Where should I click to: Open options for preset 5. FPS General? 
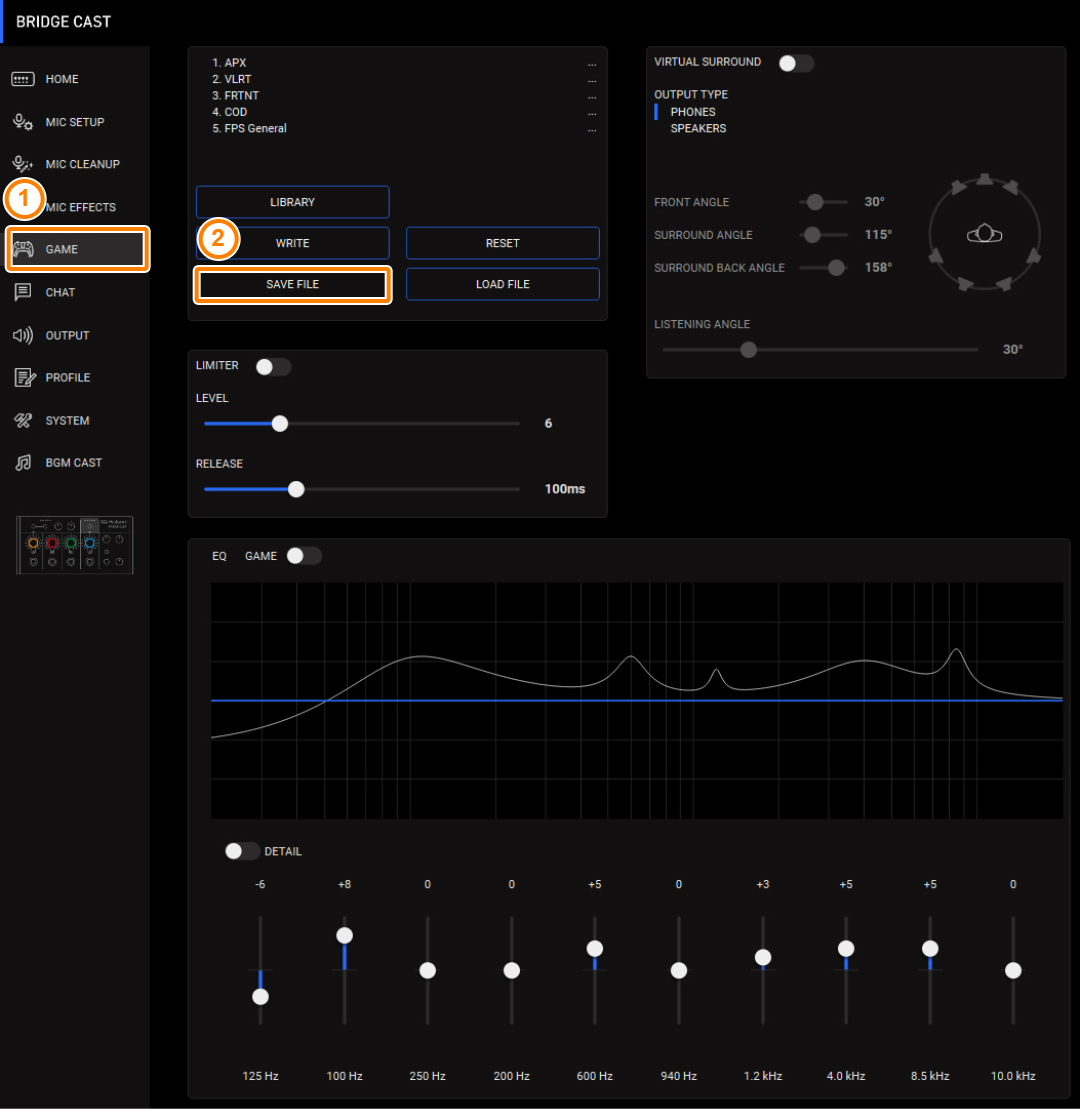click(592, 129)
